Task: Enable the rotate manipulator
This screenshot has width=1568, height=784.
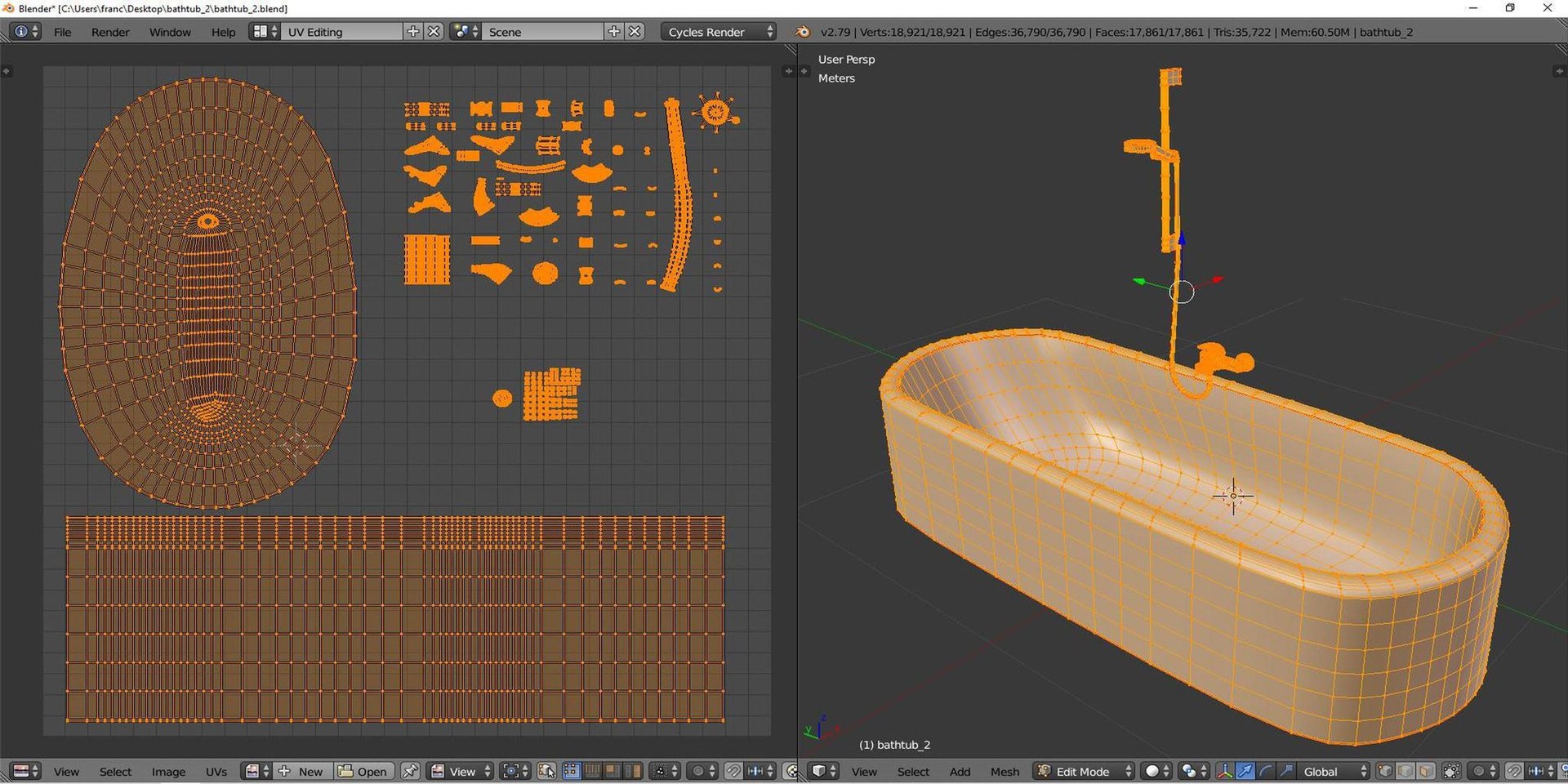Action: (x=1265, y=771)
